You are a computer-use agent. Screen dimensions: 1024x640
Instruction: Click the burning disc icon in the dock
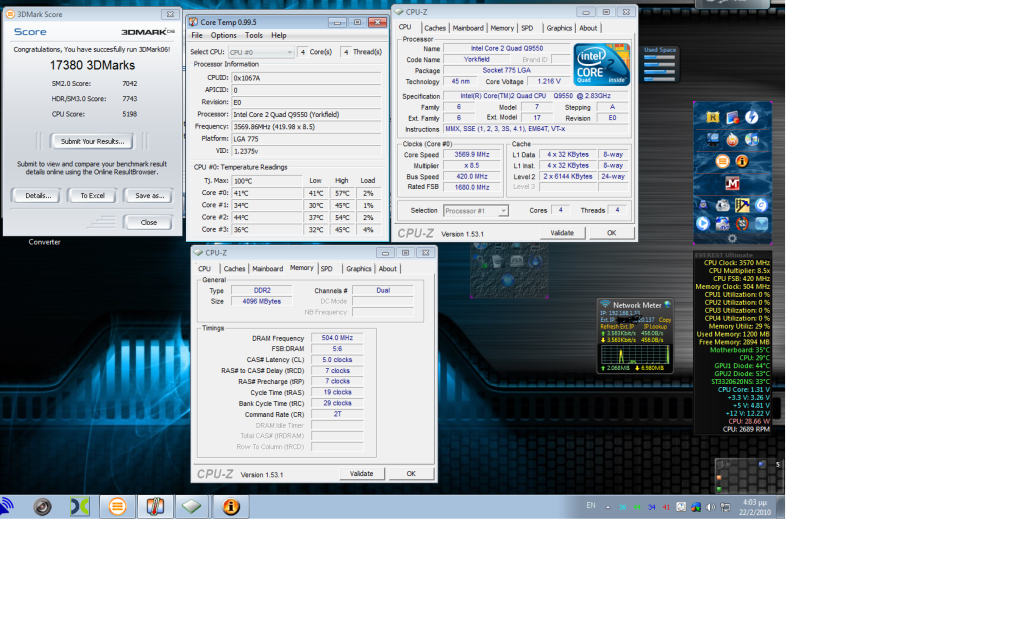732,139
